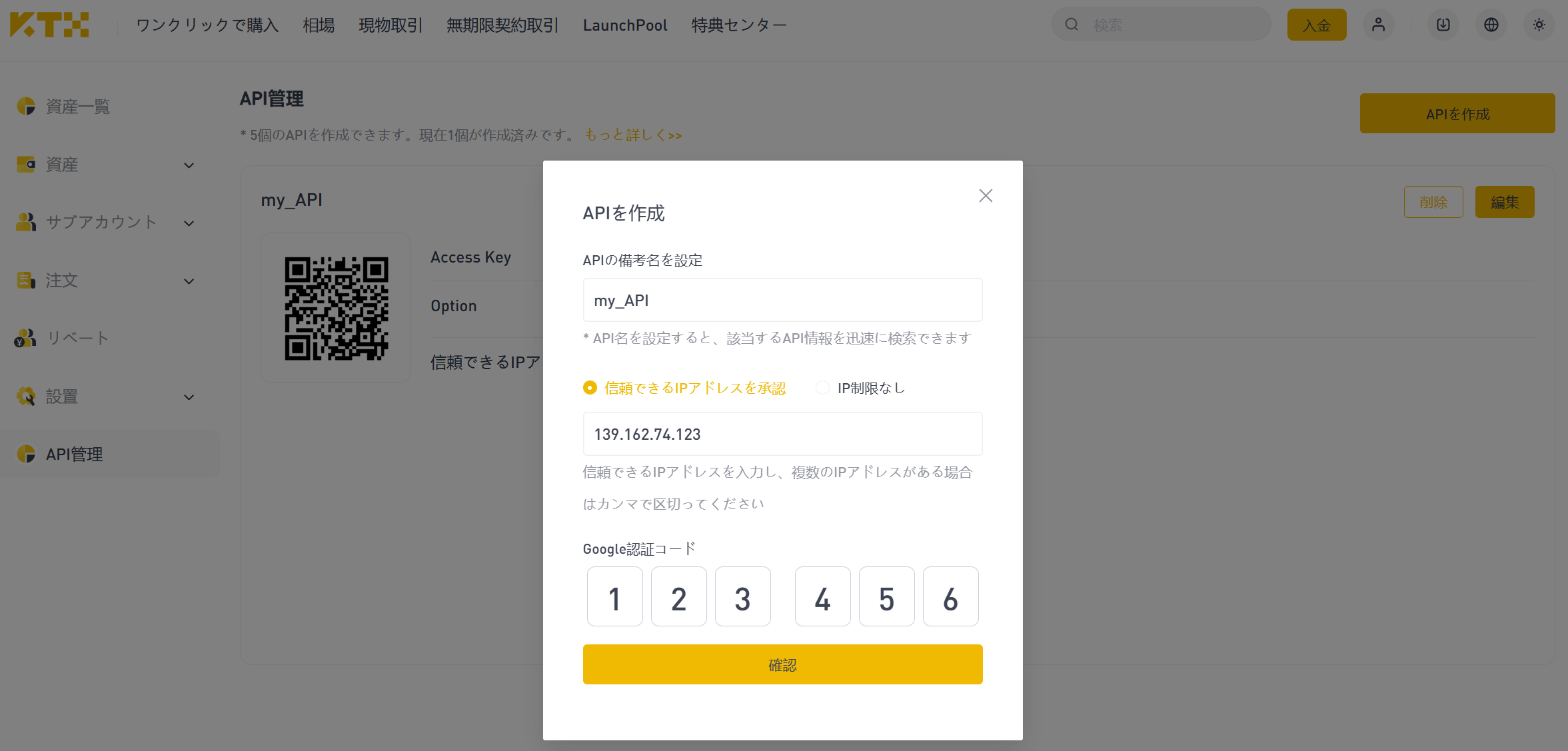Open the 現物取引 top menu item
The image size is (1568, 751).
pos(391,25)
